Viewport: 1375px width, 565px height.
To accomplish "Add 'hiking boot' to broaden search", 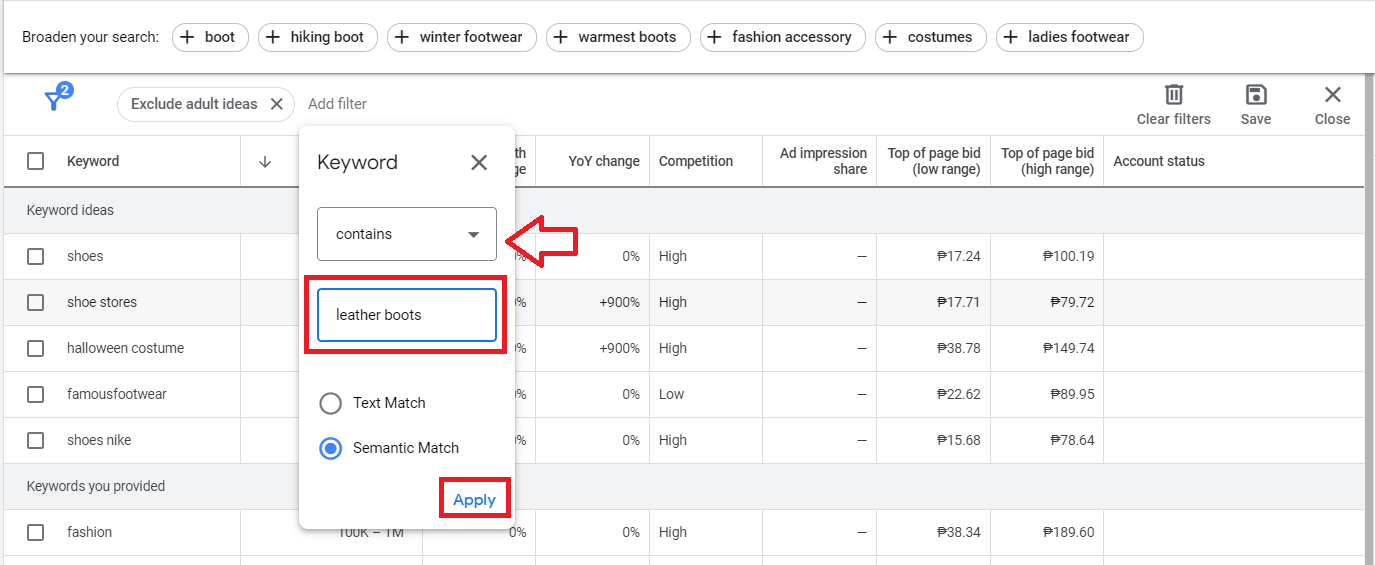I will click(x=318, y=37).
